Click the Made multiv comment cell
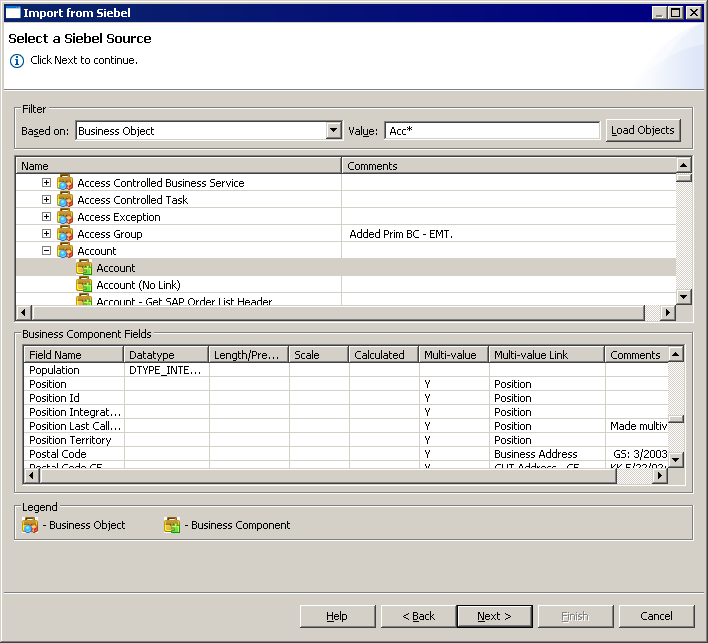This screenshot has width=708, height=643. click(637, 426)
